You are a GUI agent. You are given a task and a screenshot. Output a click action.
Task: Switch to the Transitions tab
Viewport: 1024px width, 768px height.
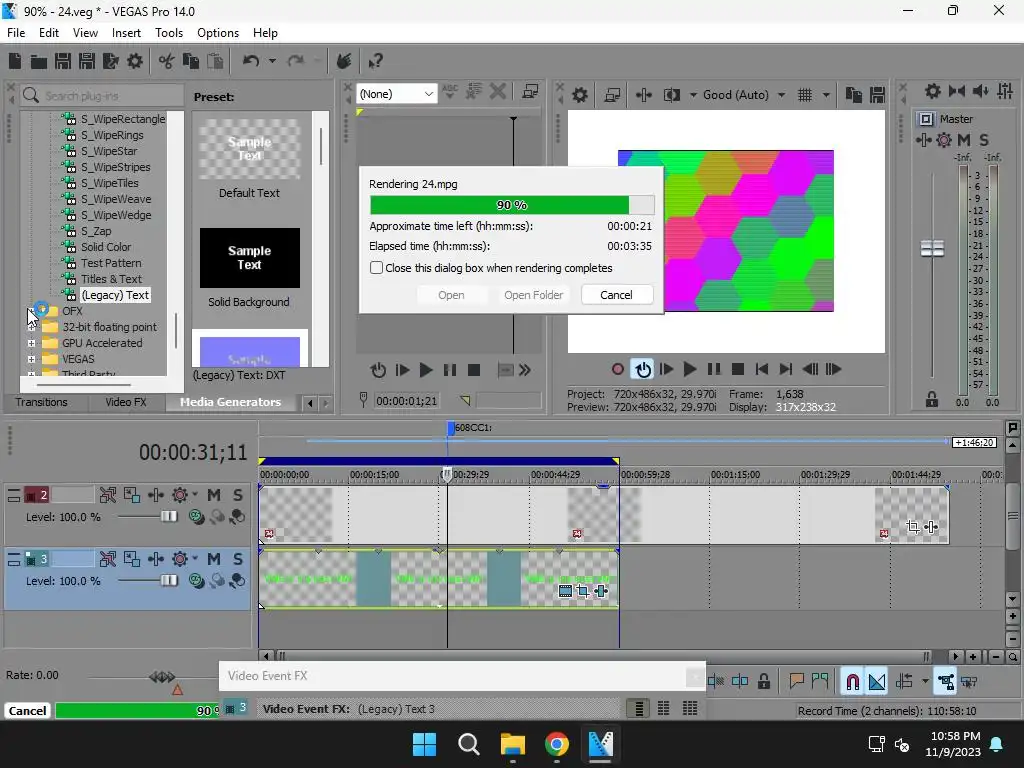[x=41, y=402]
